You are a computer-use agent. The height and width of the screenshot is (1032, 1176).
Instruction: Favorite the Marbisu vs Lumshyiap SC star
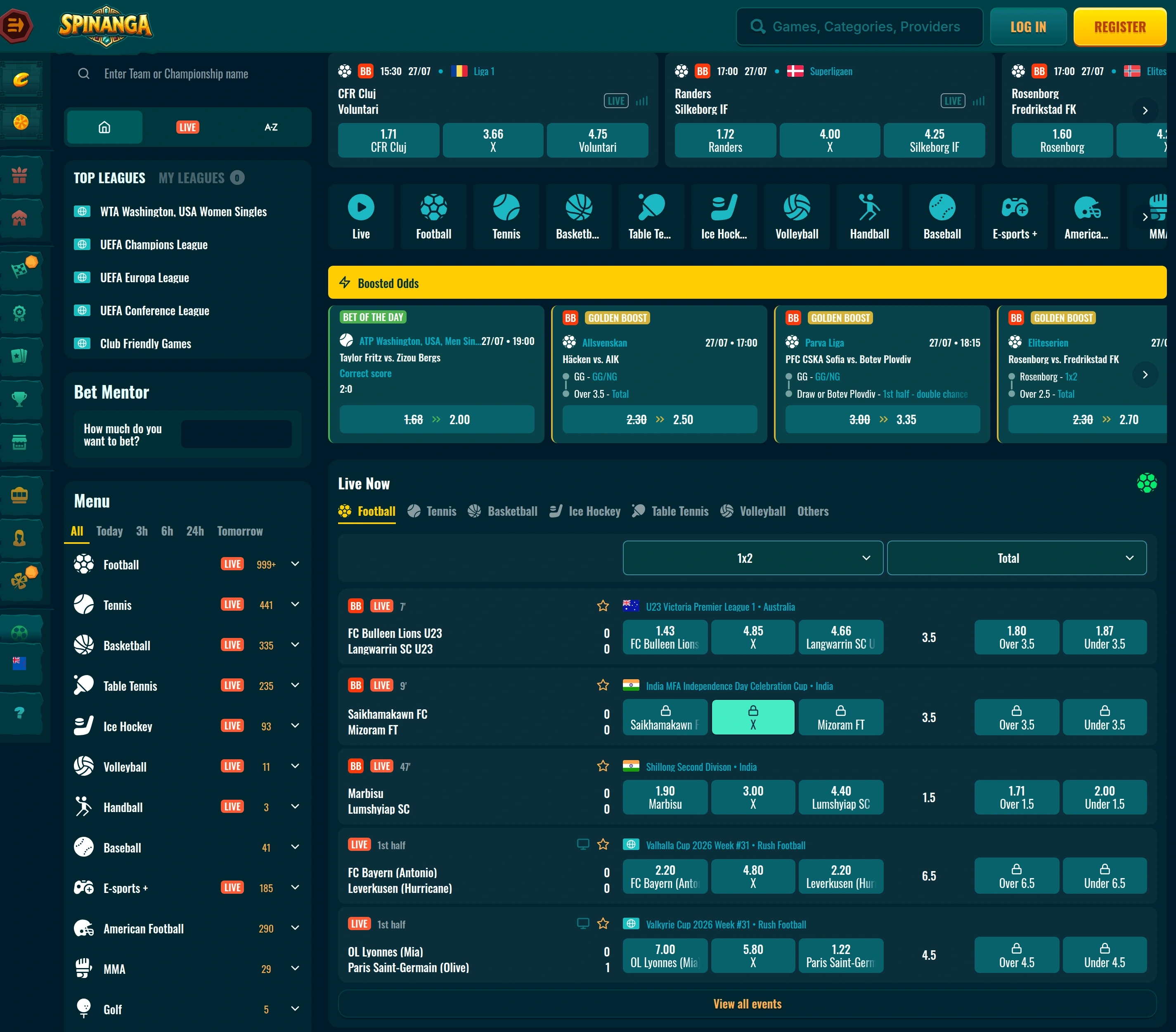[x=602, y=766]
